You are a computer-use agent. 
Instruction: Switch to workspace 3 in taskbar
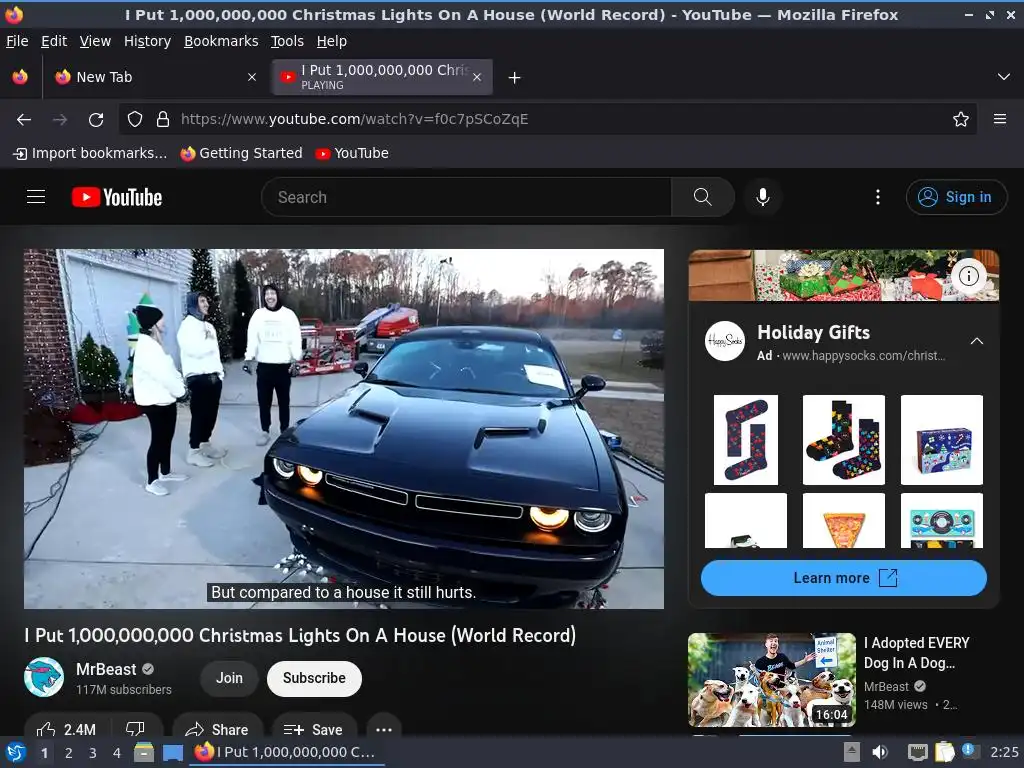tap(92, 753)
